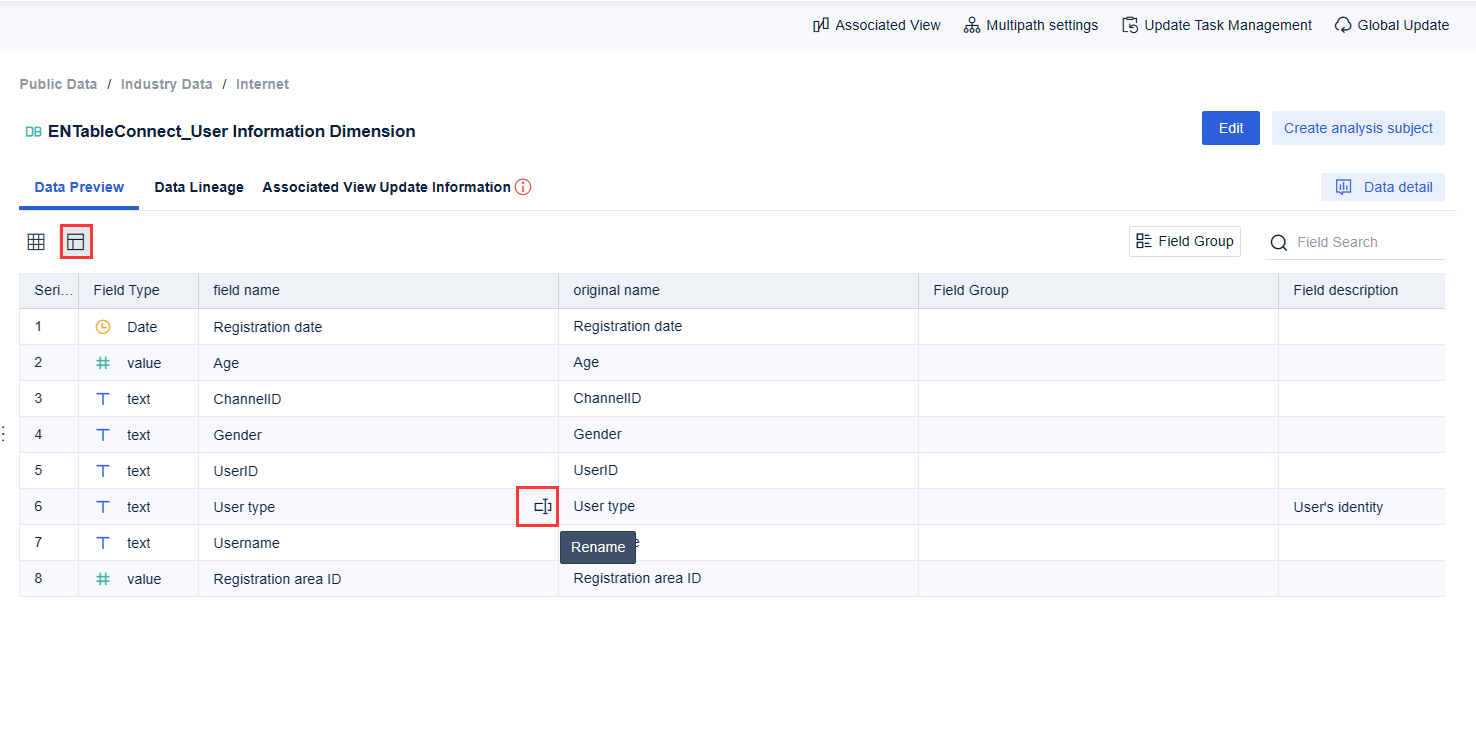This screenshot has height=756, width=1476.
Task: Click Create analysis subject button
Action: click(x=1358, y=128)
